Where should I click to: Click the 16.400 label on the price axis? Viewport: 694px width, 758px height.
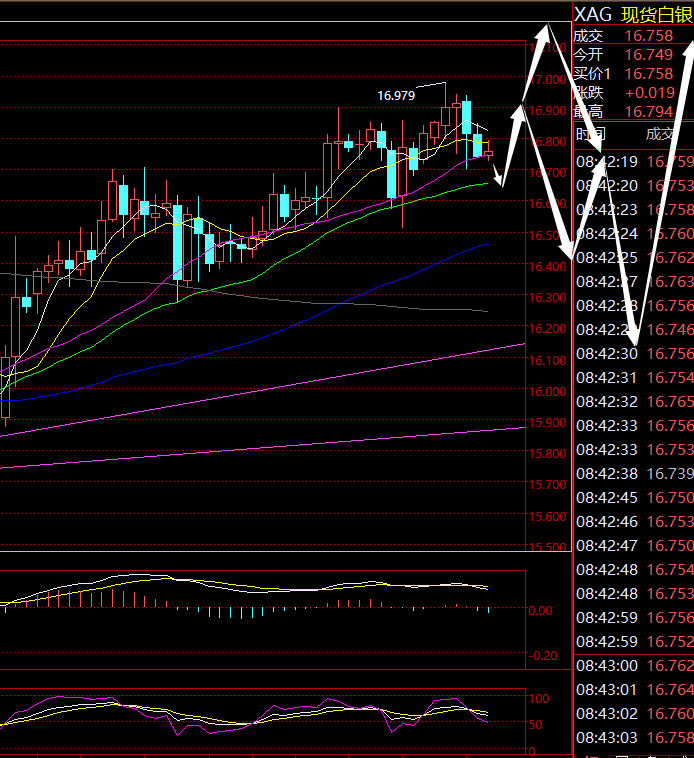(x=548, y=266)
